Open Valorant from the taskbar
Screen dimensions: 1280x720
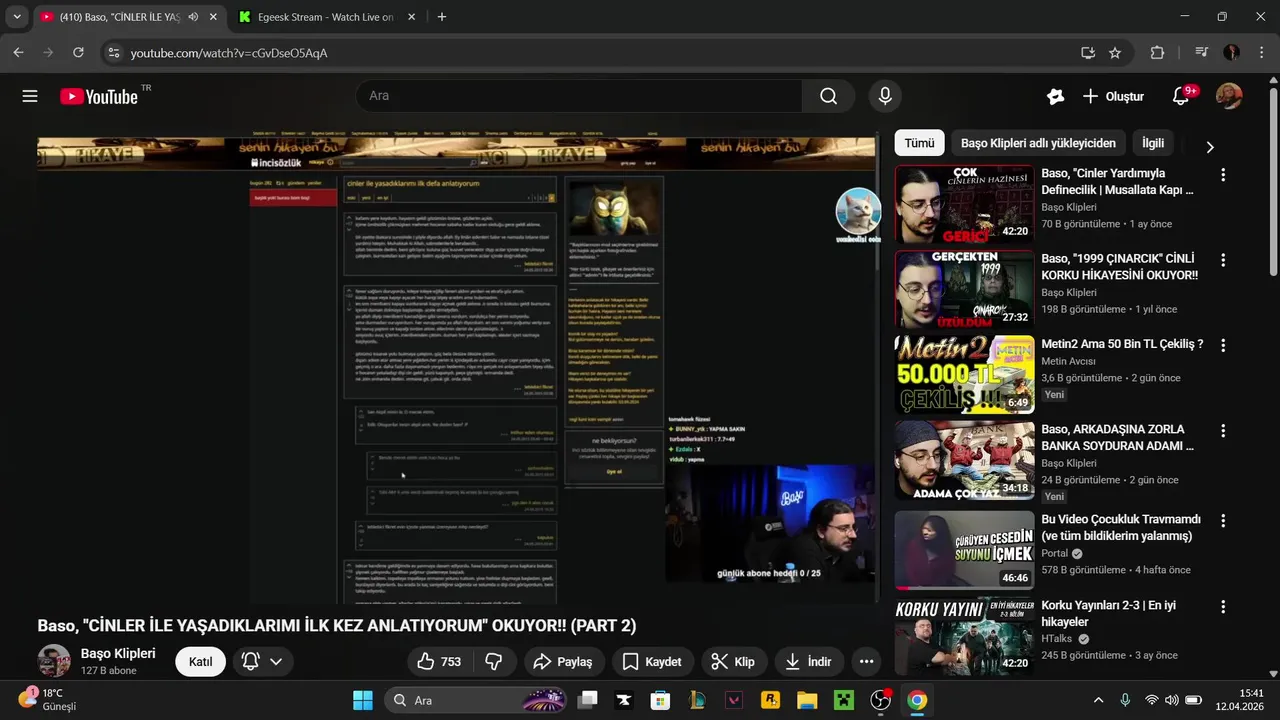pos(734,700)
